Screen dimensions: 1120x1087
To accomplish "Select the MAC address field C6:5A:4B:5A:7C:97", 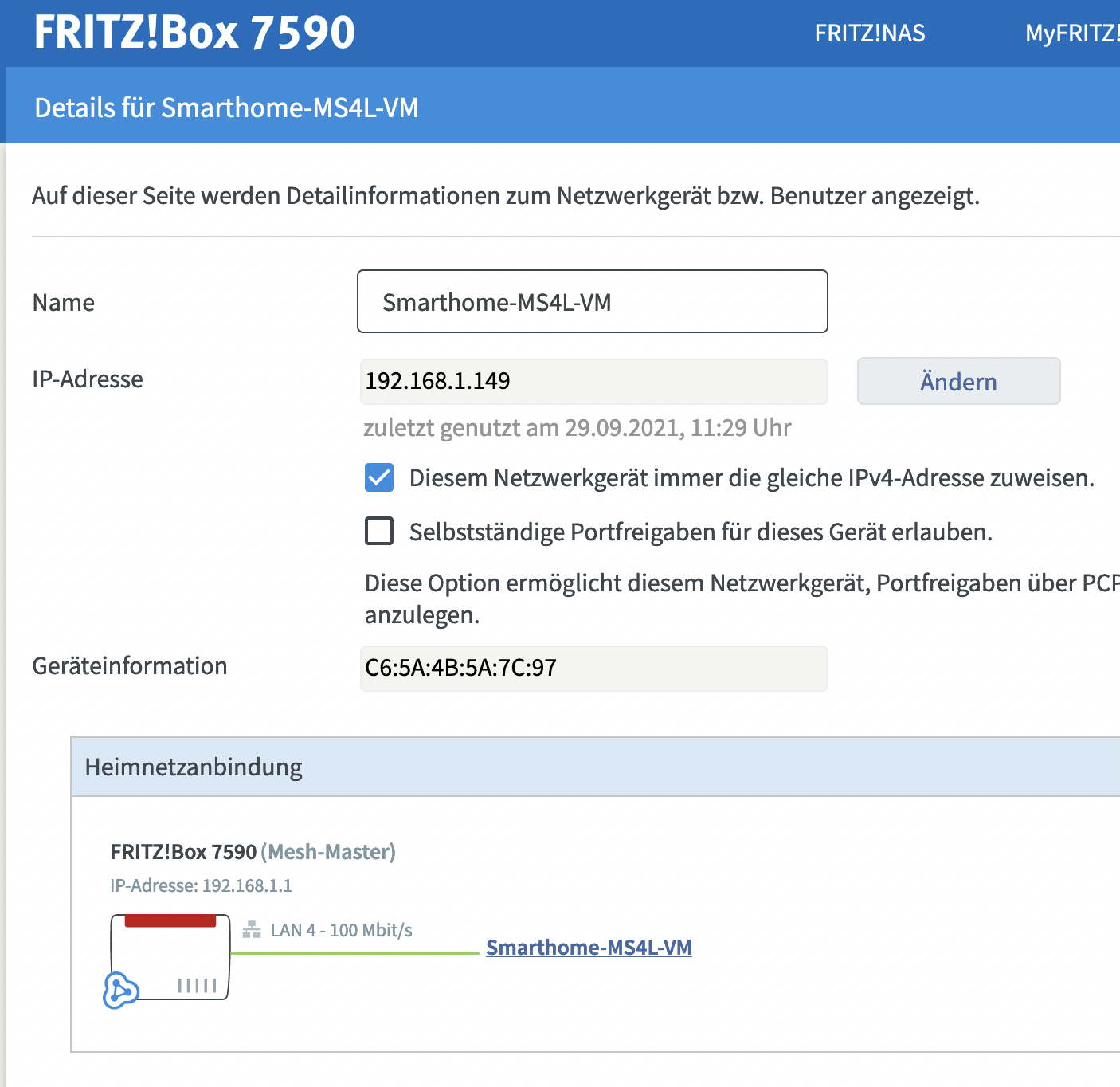I will (x=593, y=668).
